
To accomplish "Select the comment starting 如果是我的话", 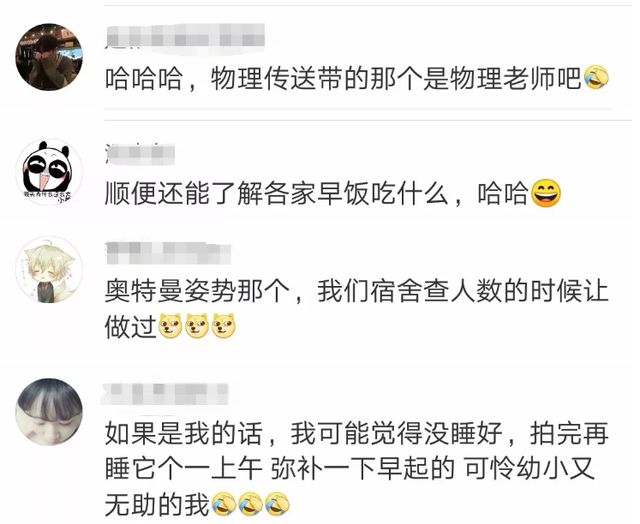I will click(x=357, y=468).
